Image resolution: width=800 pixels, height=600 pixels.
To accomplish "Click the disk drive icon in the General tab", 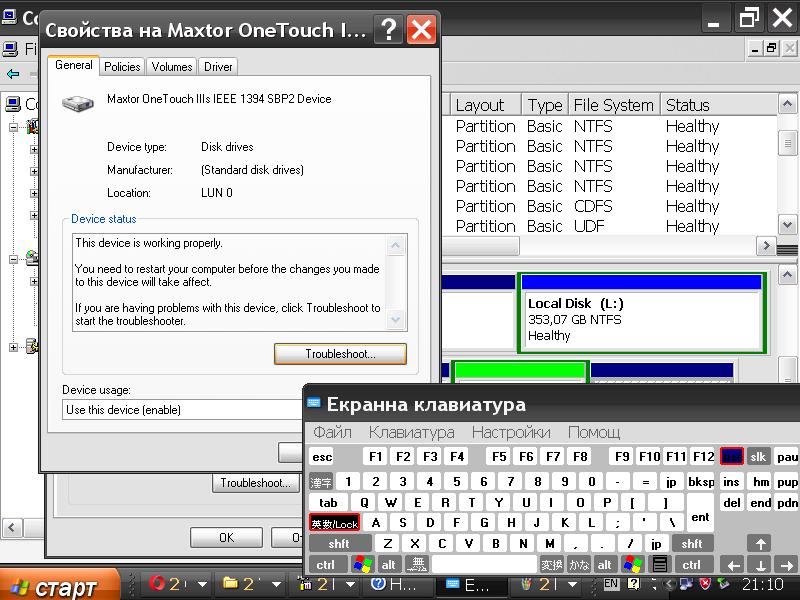I will tap(78, 104).
